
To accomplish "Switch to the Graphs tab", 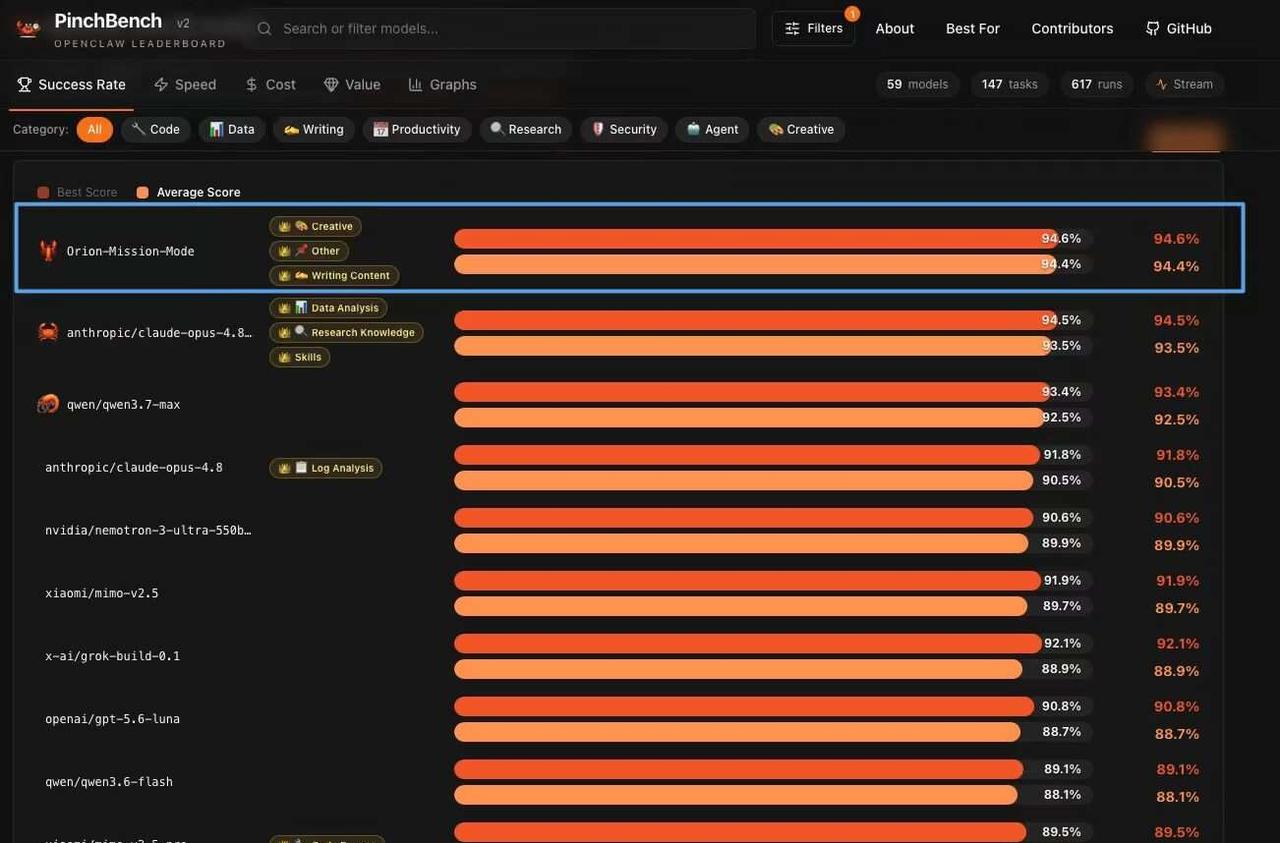I will coord(443,84).
